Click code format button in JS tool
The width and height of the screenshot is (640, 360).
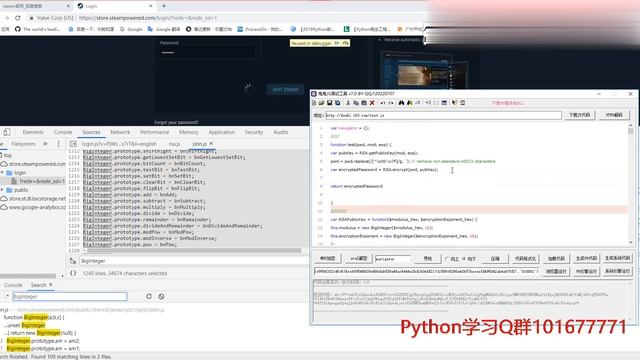525,258
